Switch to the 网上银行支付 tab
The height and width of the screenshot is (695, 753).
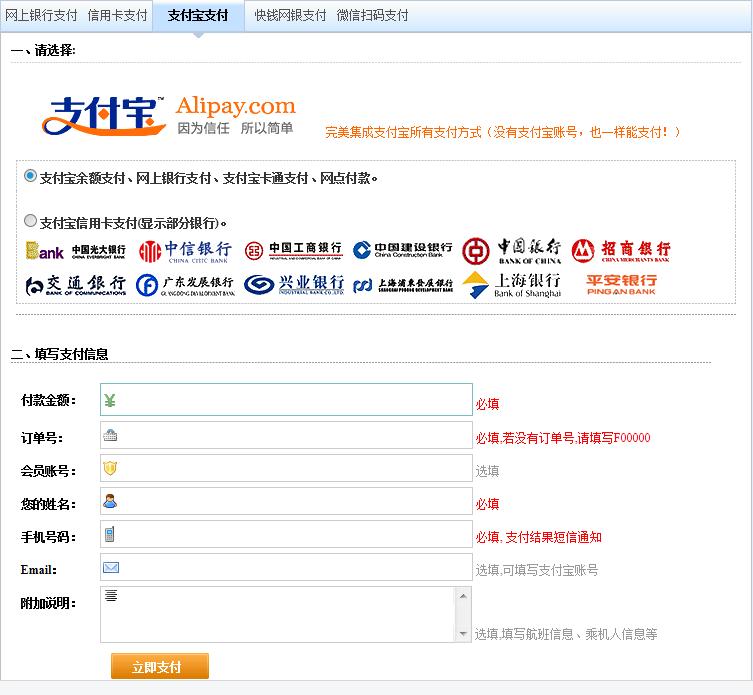41,15
